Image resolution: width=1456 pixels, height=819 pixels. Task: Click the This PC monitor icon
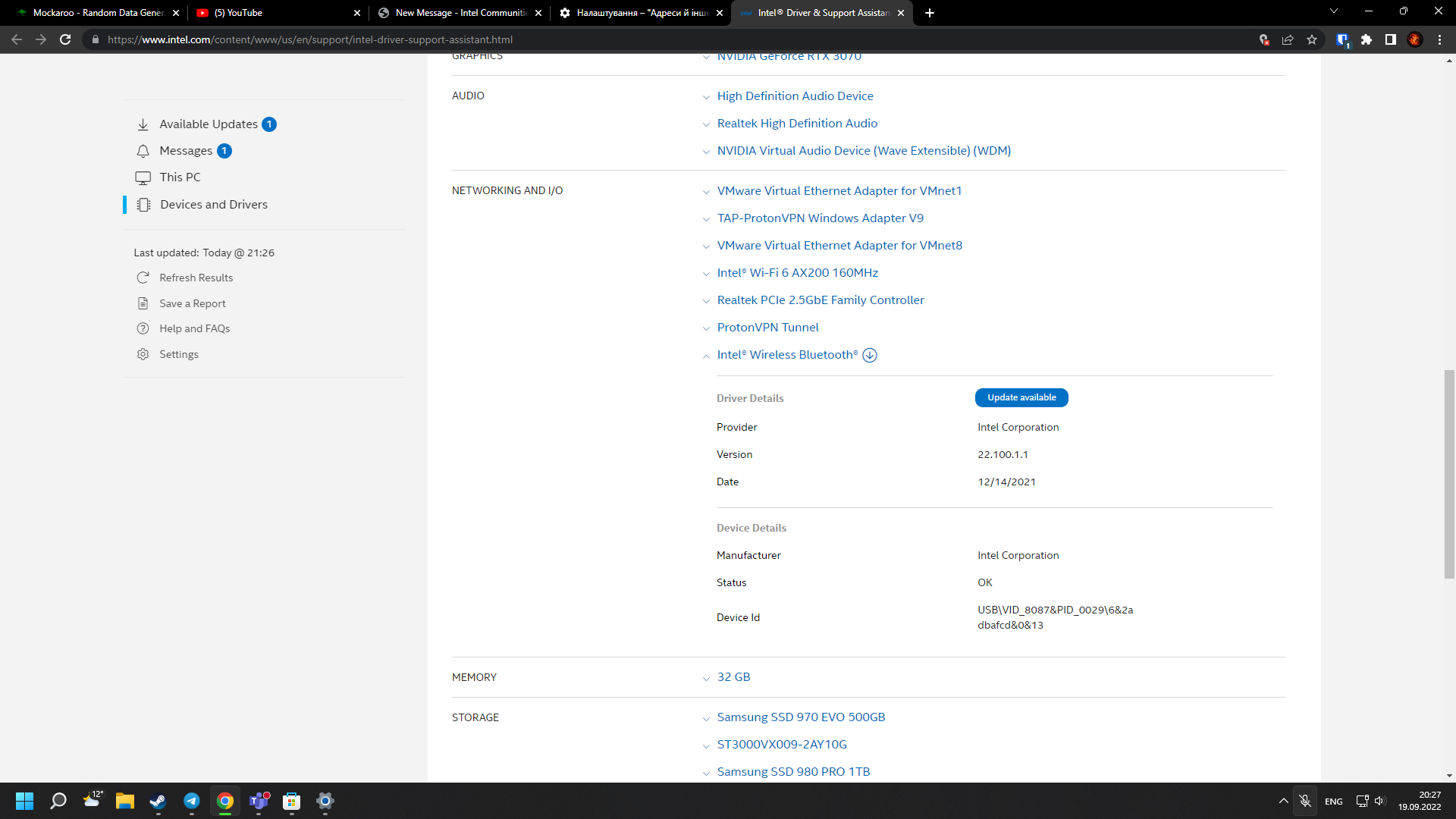click(x=143, y=177)
